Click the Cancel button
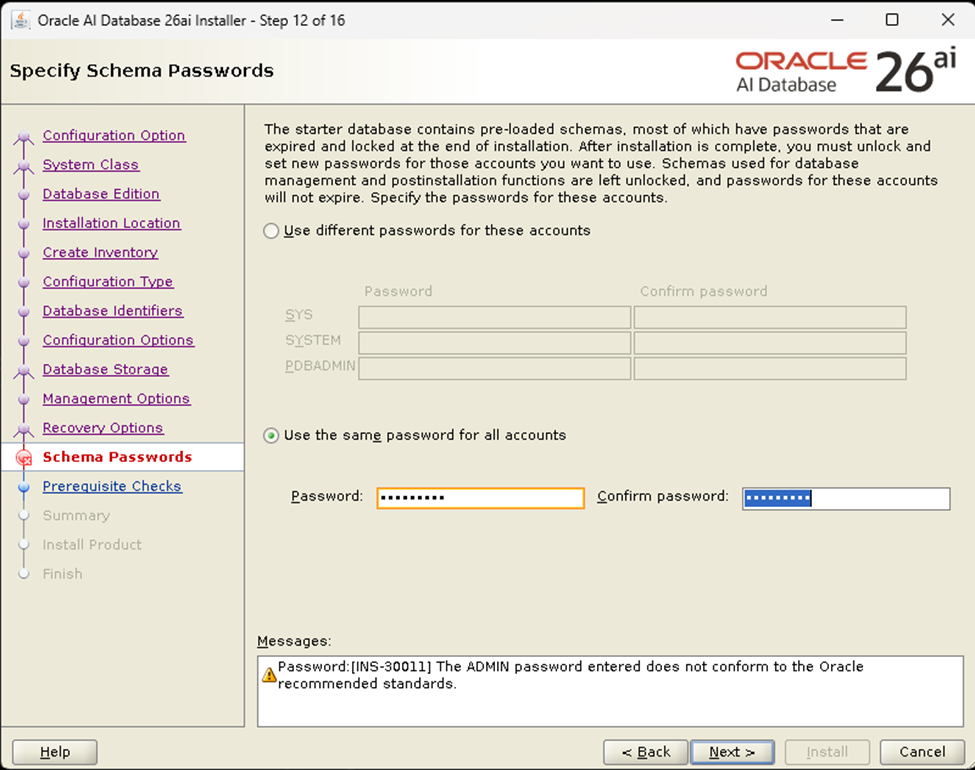Image resolution: width=975 pixels, height=770 pixels. (922, 752)
